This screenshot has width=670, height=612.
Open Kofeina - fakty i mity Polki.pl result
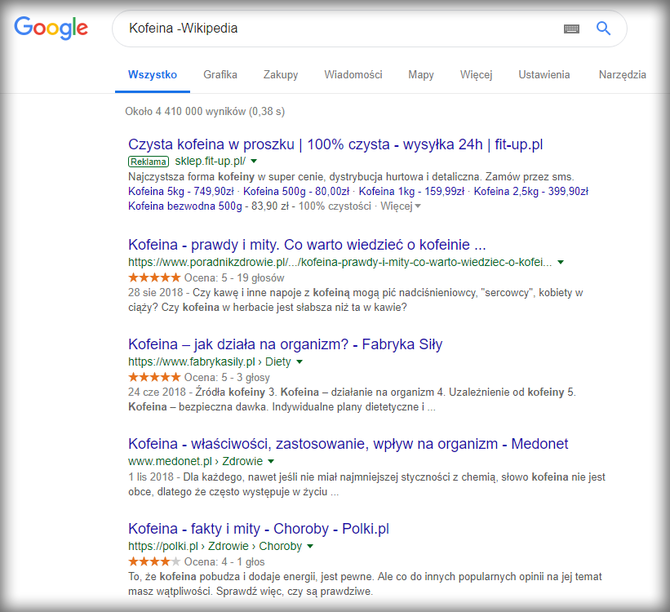point(259,529)
